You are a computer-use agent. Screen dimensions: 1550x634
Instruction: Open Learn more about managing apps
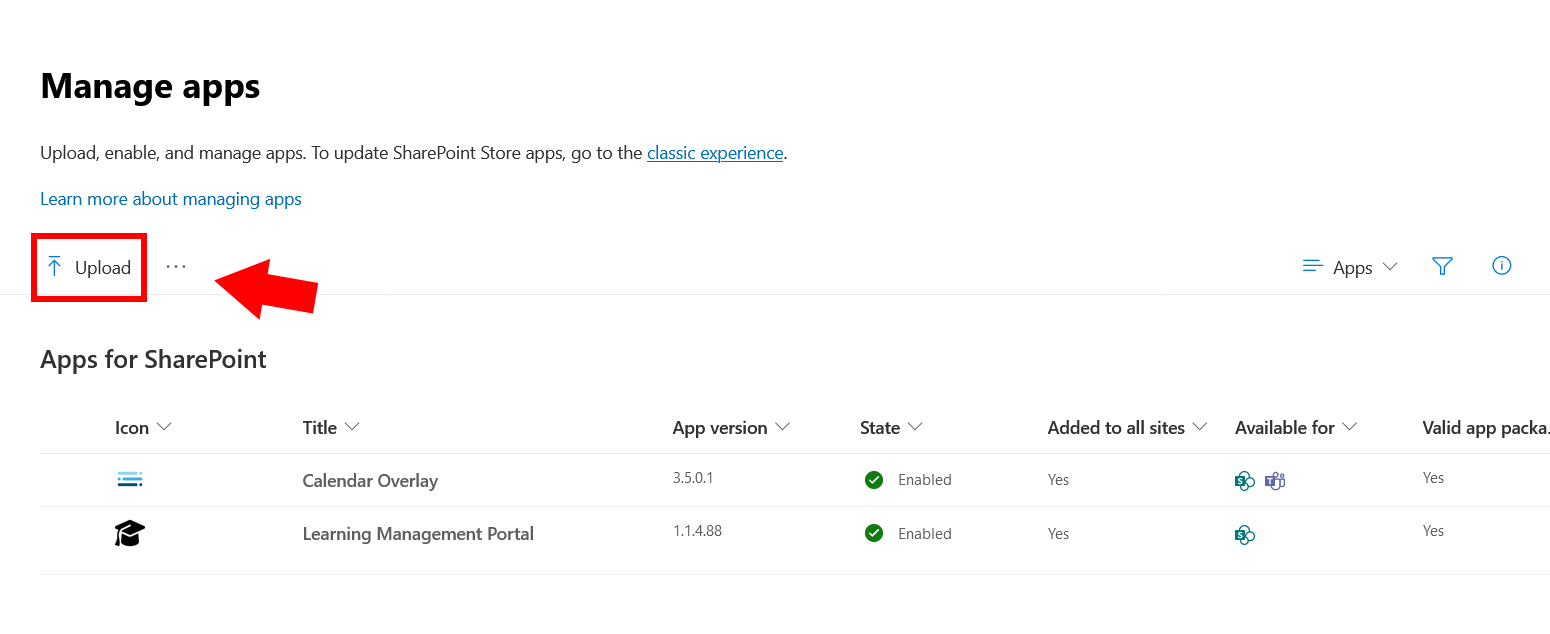click(171, 199)
